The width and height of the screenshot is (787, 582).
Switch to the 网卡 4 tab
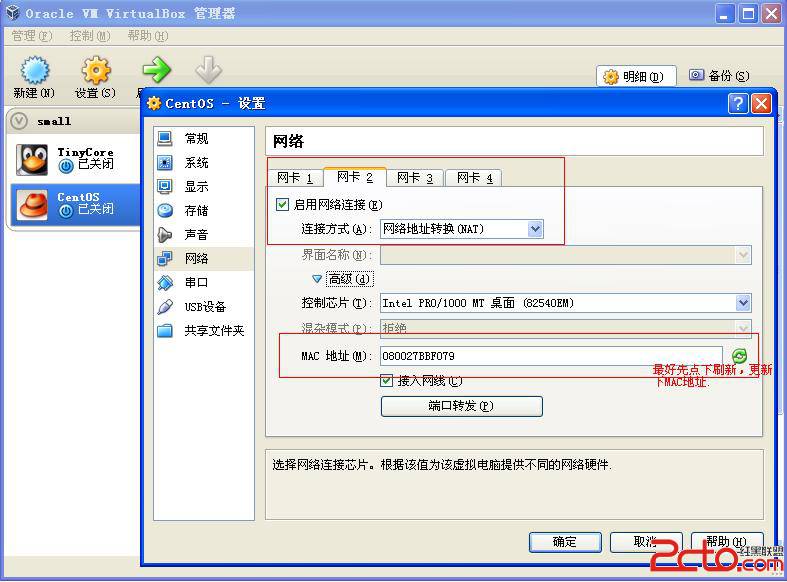coord(474,178)
